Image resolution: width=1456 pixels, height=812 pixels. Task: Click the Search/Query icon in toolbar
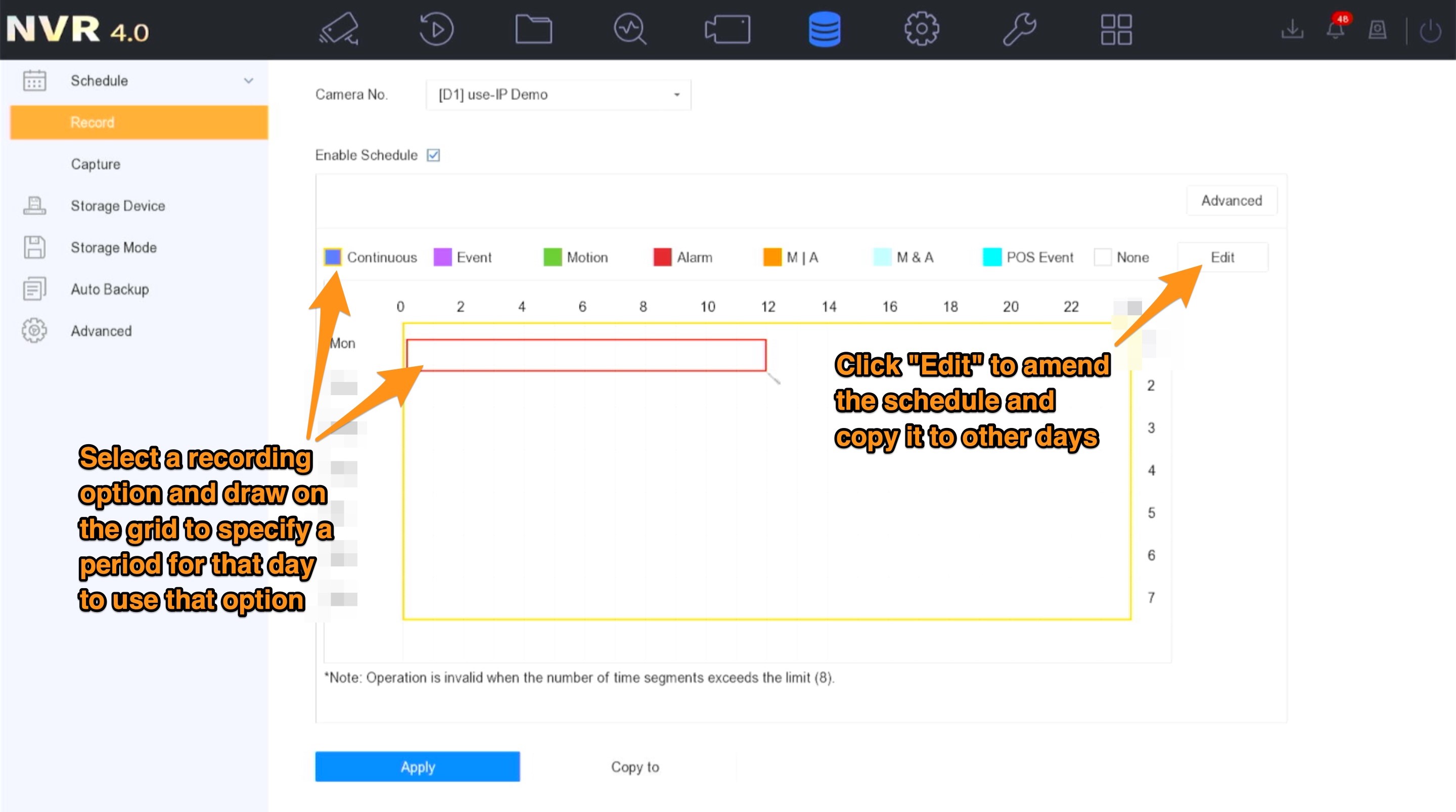pyautogui.click(x=630, y=30)
